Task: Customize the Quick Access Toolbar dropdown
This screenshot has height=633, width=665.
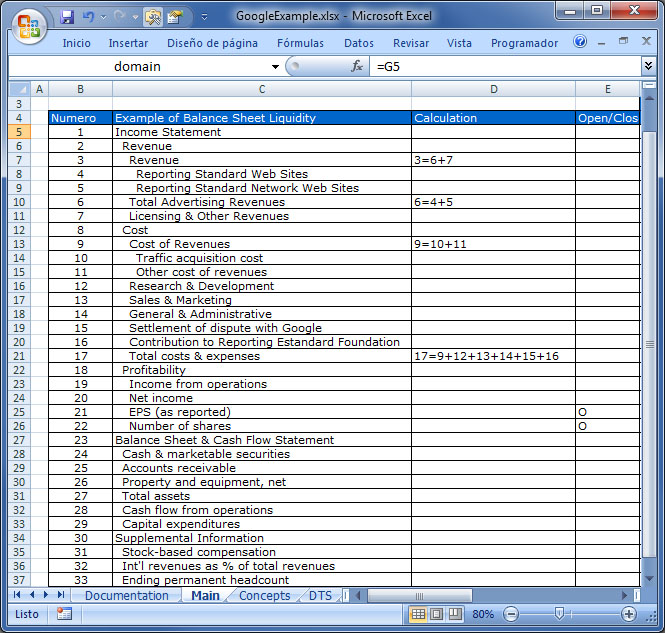Action: pos(204,17)
